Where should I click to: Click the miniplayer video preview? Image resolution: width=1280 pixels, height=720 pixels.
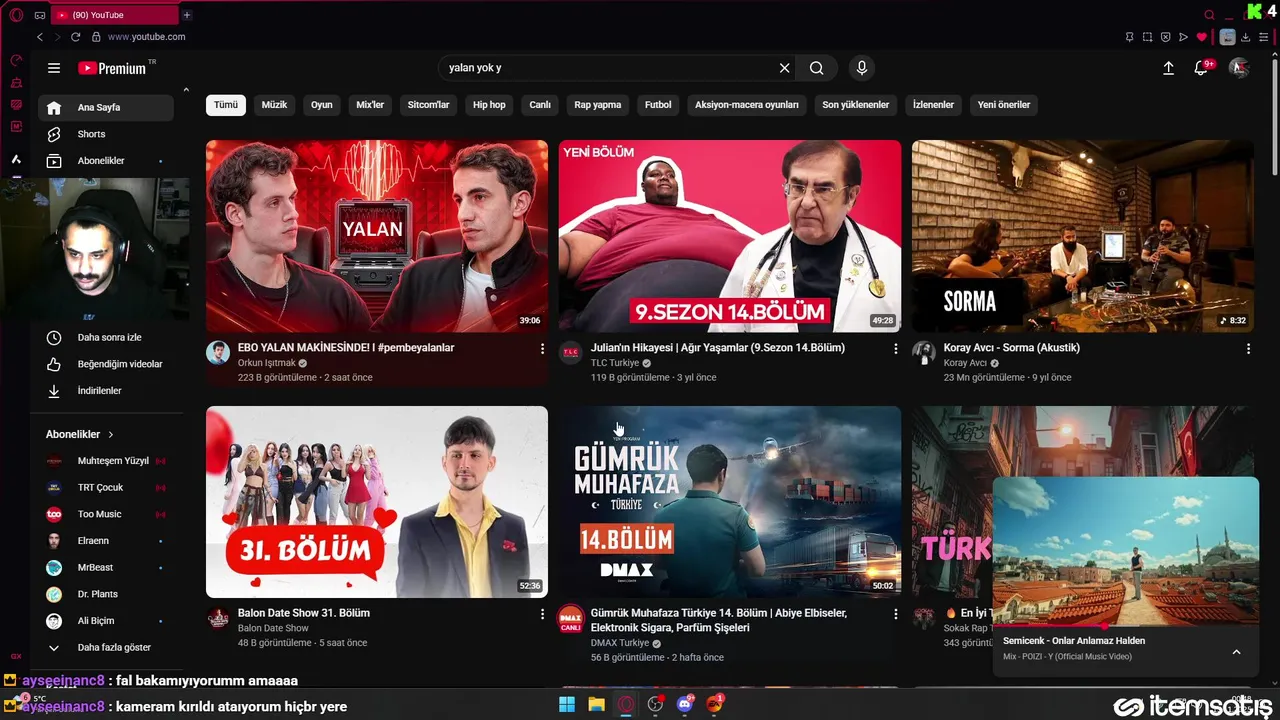point(1126,552)
